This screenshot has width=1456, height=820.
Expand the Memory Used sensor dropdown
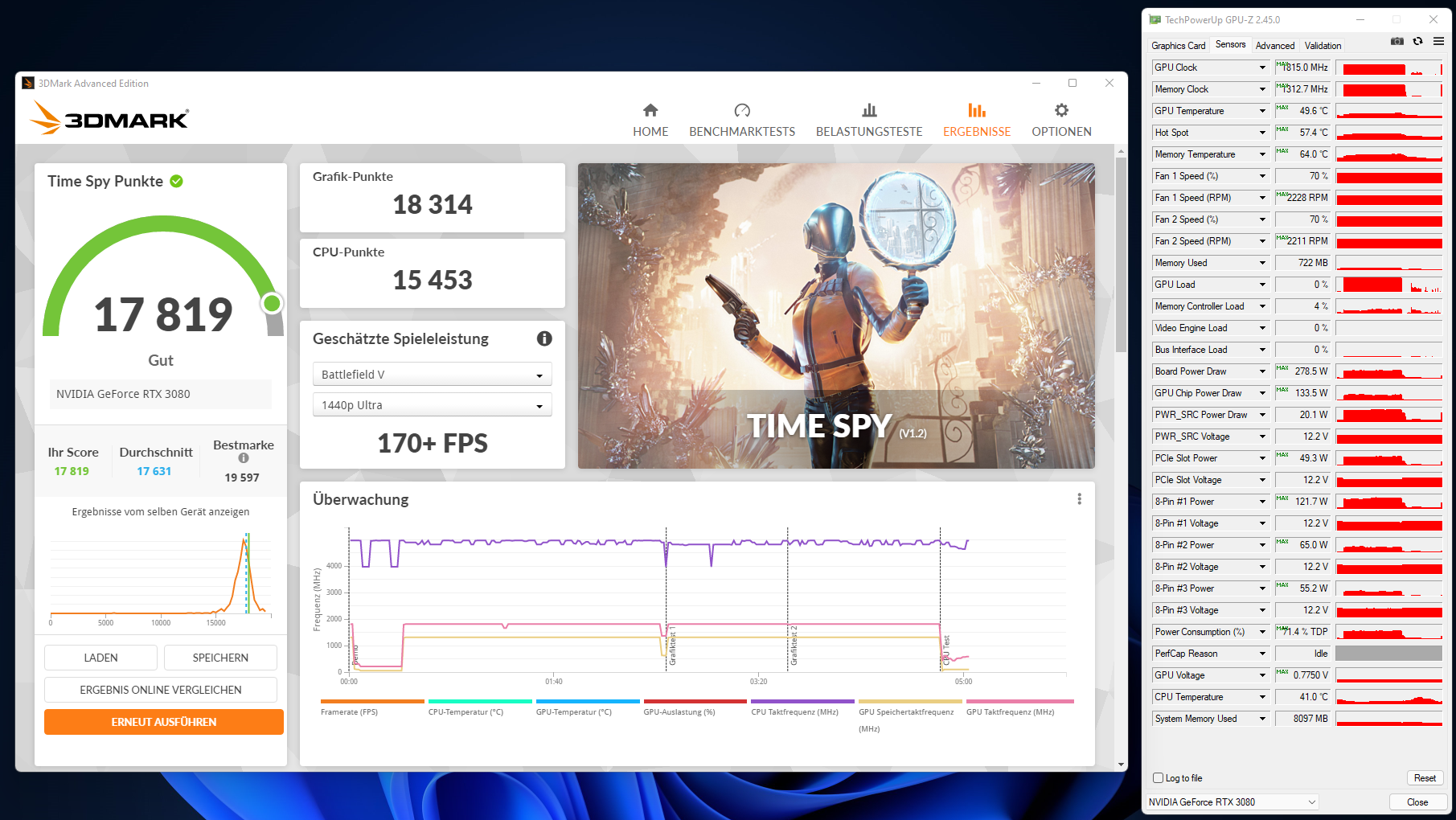(x=1262, y=263)
